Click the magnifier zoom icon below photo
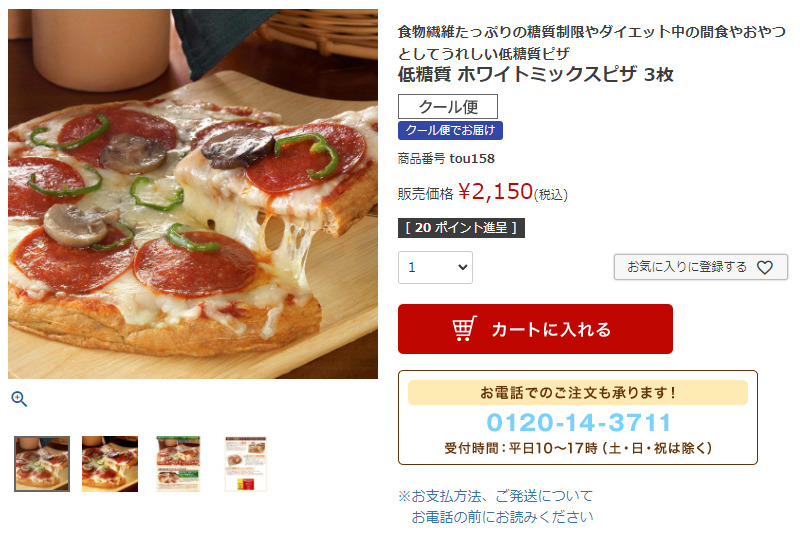Screen dimensions: 800x535 [x=19, y=399]
